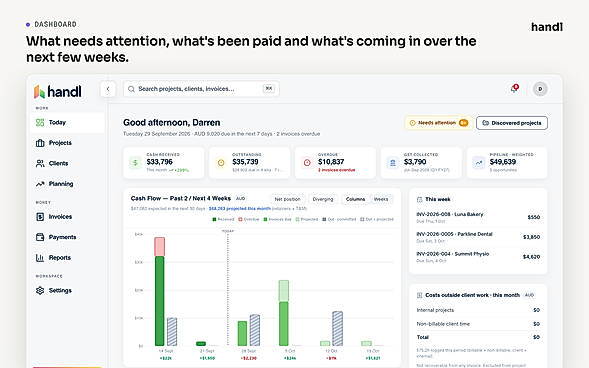589x368 pixels.
Task: Collapse the sidebar with chevron button
Action: [108, 89]
